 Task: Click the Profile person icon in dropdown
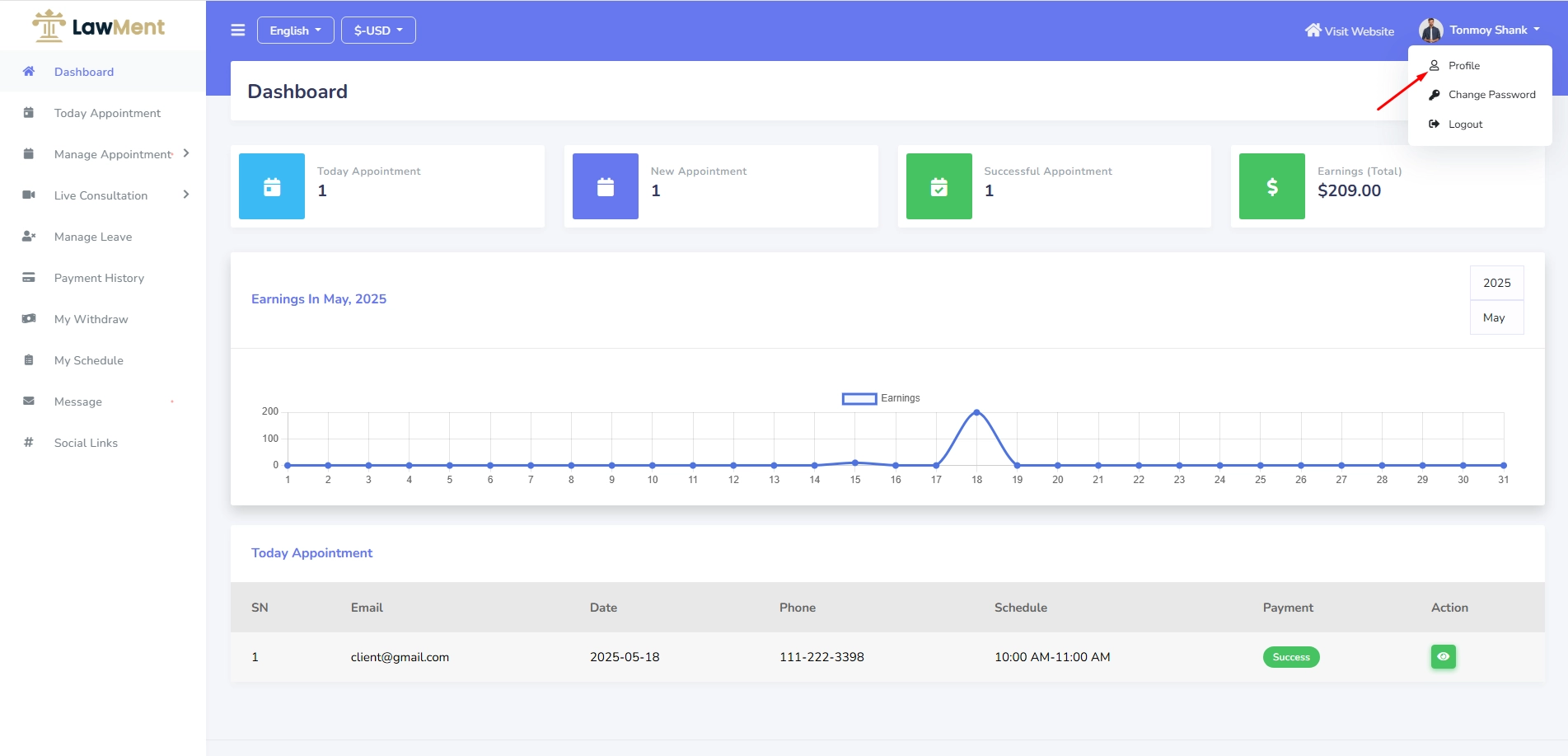point(1435,66)
